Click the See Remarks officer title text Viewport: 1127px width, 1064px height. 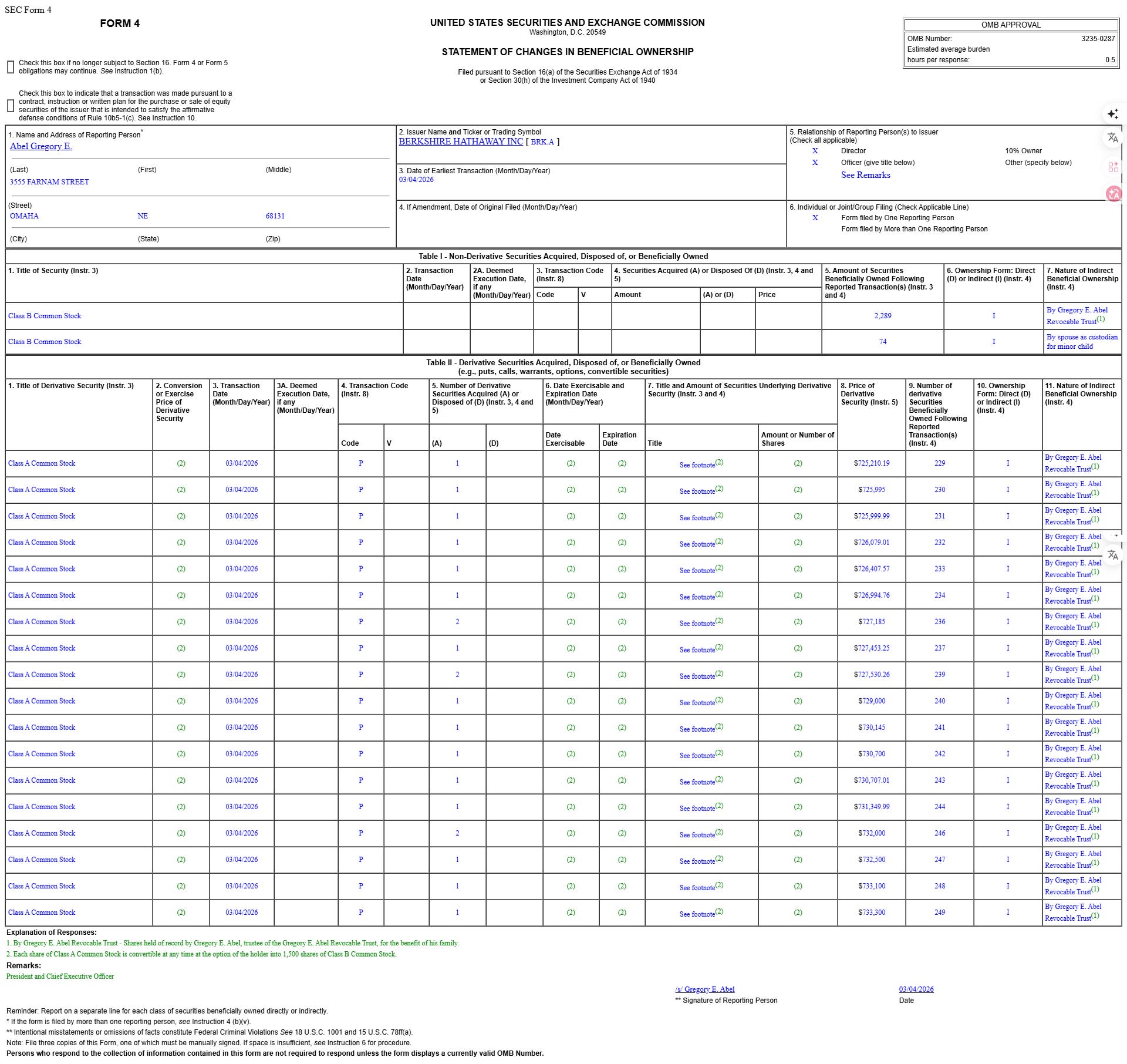[x=865, y=175]
